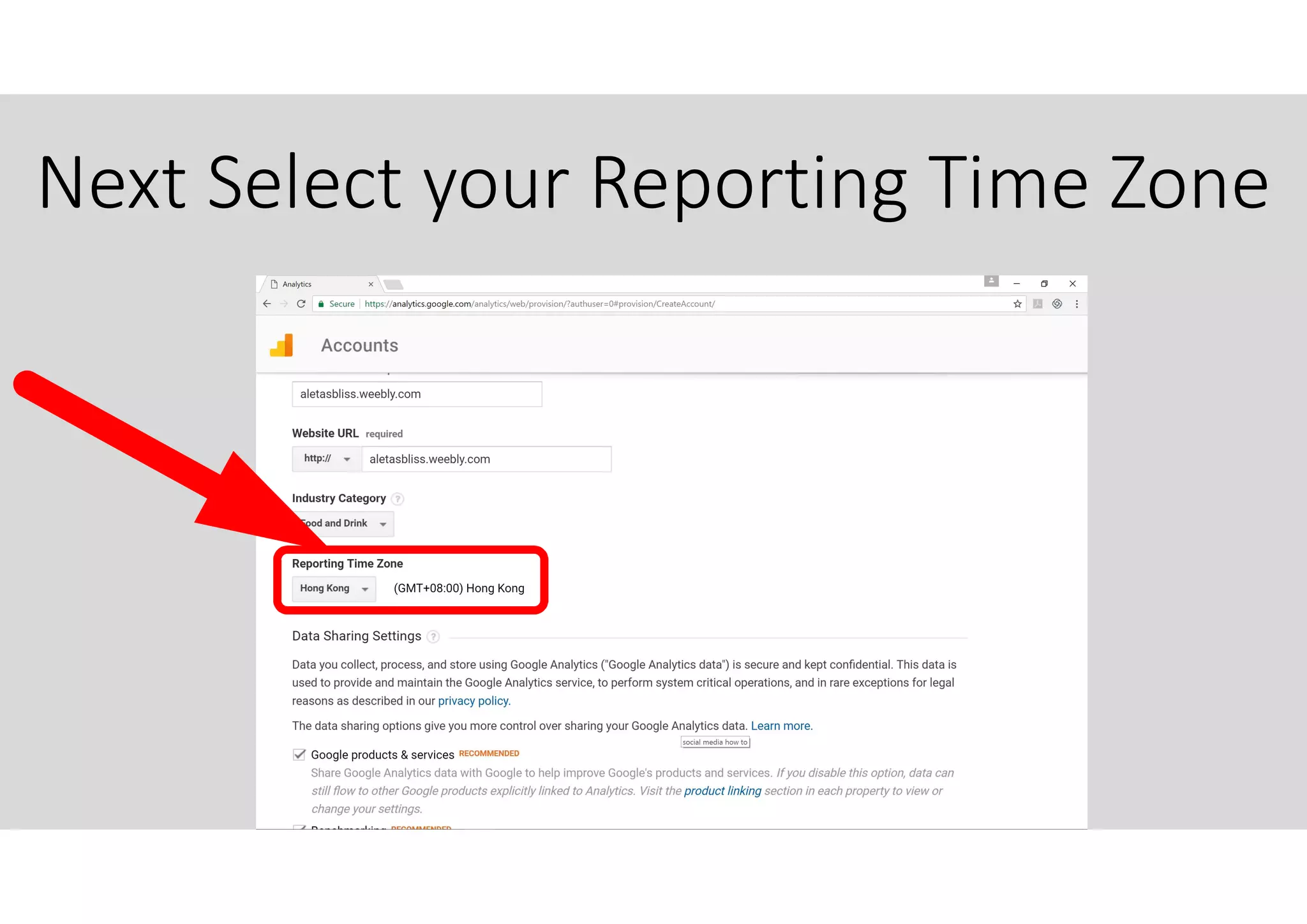Bookmark this page with the star icon
Screen dimensions: 1307x924
pos(1017,304)
